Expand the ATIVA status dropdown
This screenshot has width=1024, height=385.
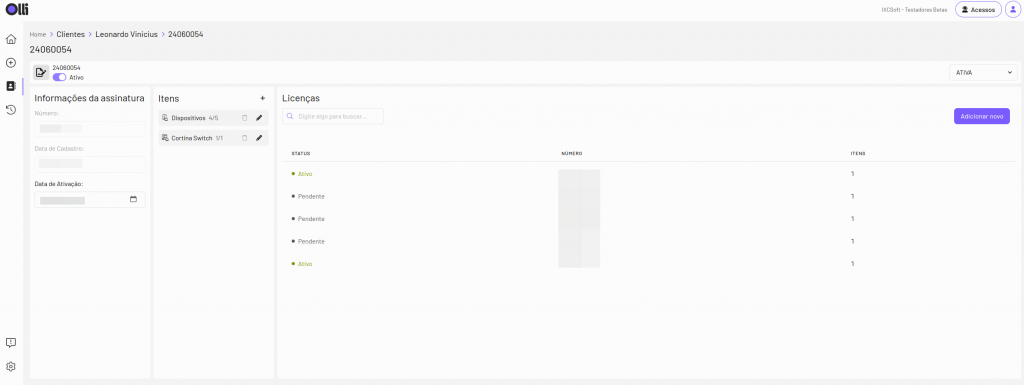[983, 72]
